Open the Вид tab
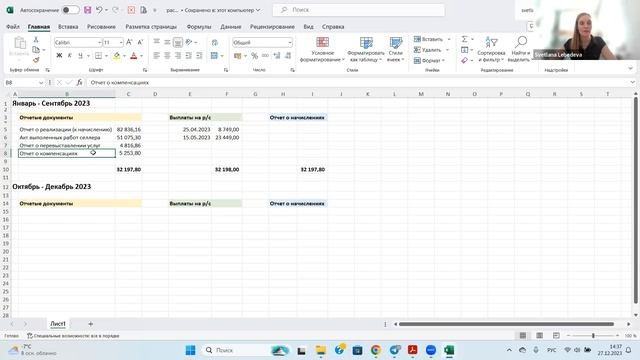 click(x=309, y=27)
